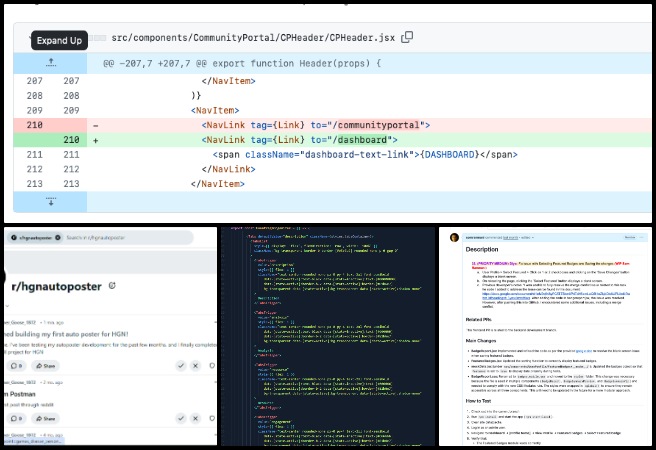This screenshot has height=450, width=656.
Task: Click line 213 closing NavItem tag
Action: 218,184
